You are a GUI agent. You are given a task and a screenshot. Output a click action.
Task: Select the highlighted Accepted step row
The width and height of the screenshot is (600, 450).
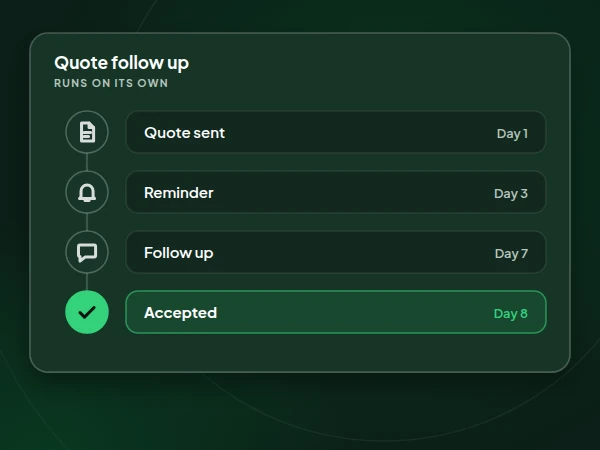click(336, 312)
